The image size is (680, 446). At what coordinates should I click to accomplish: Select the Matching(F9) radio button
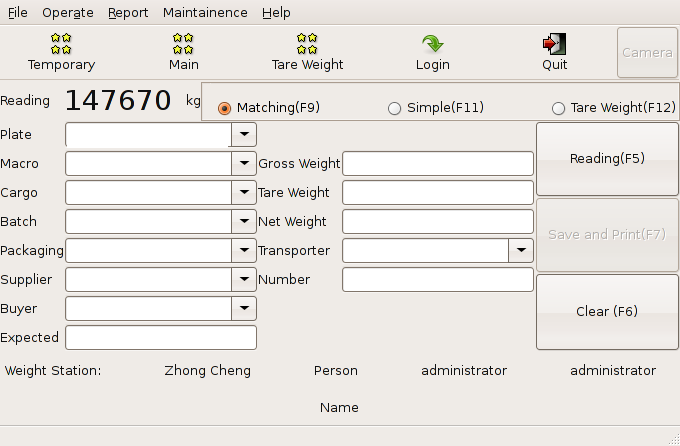point(225,108)
